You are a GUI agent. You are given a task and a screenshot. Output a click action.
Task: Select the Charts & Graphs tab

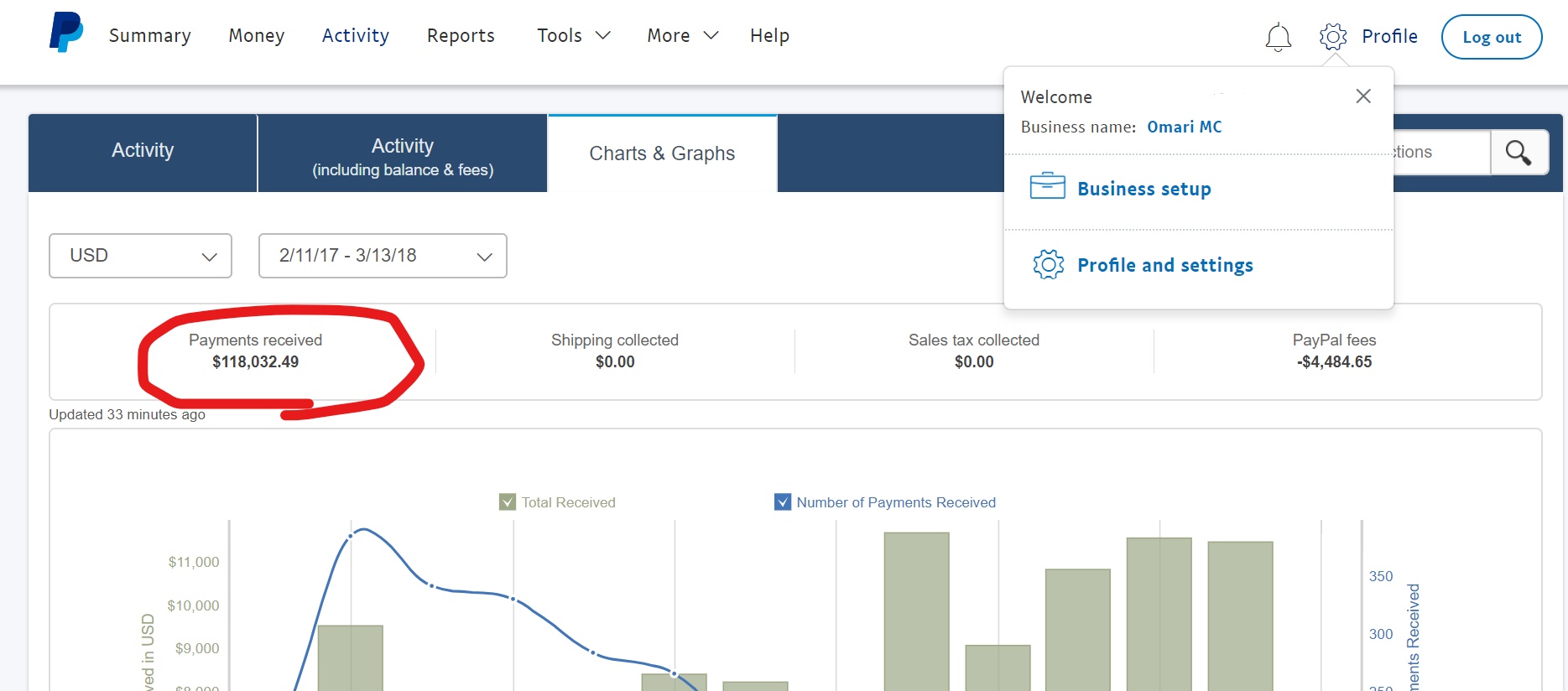pyautogui.click(x=662, y=153)
